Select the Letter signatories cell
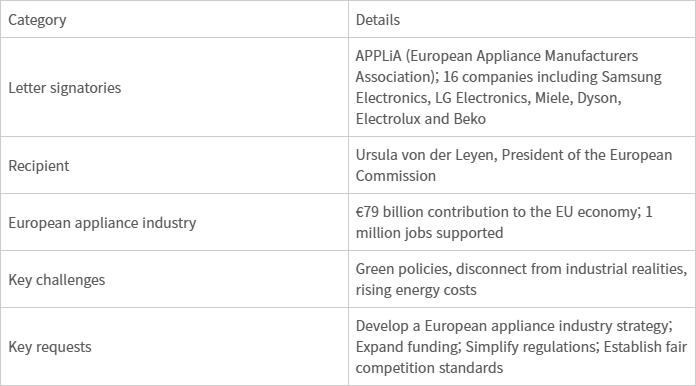696x386 pixels. coord(174,87)
